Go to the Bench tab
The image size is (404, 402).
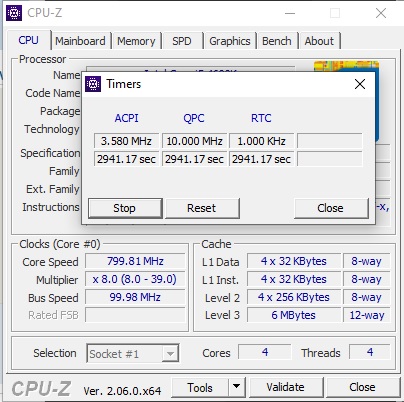[277, 41]
